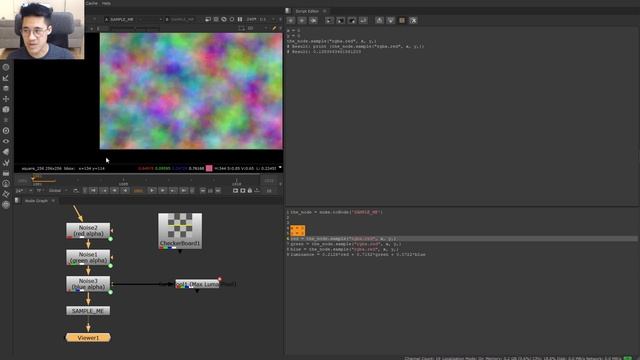Click the 'the_node = nuke.toNode' line
The image size is (640, 360).
[x=337, y=212]
